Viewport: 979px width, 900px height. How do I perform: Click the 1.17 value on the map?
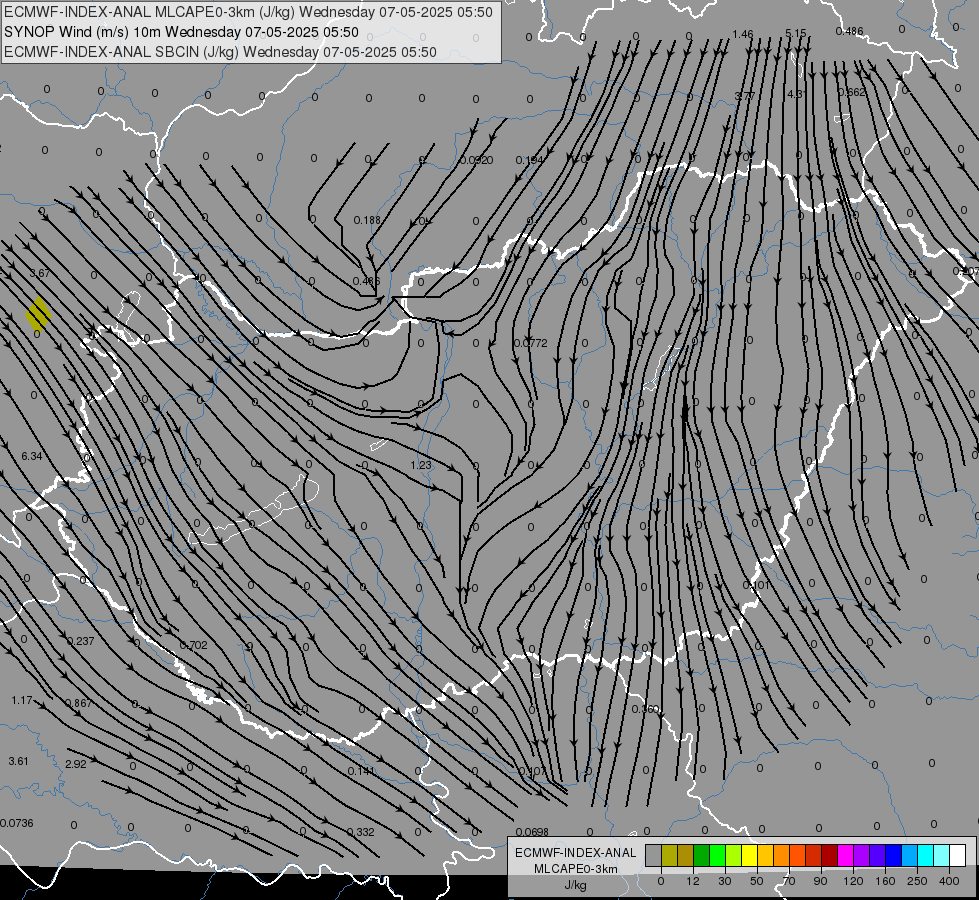22,700
